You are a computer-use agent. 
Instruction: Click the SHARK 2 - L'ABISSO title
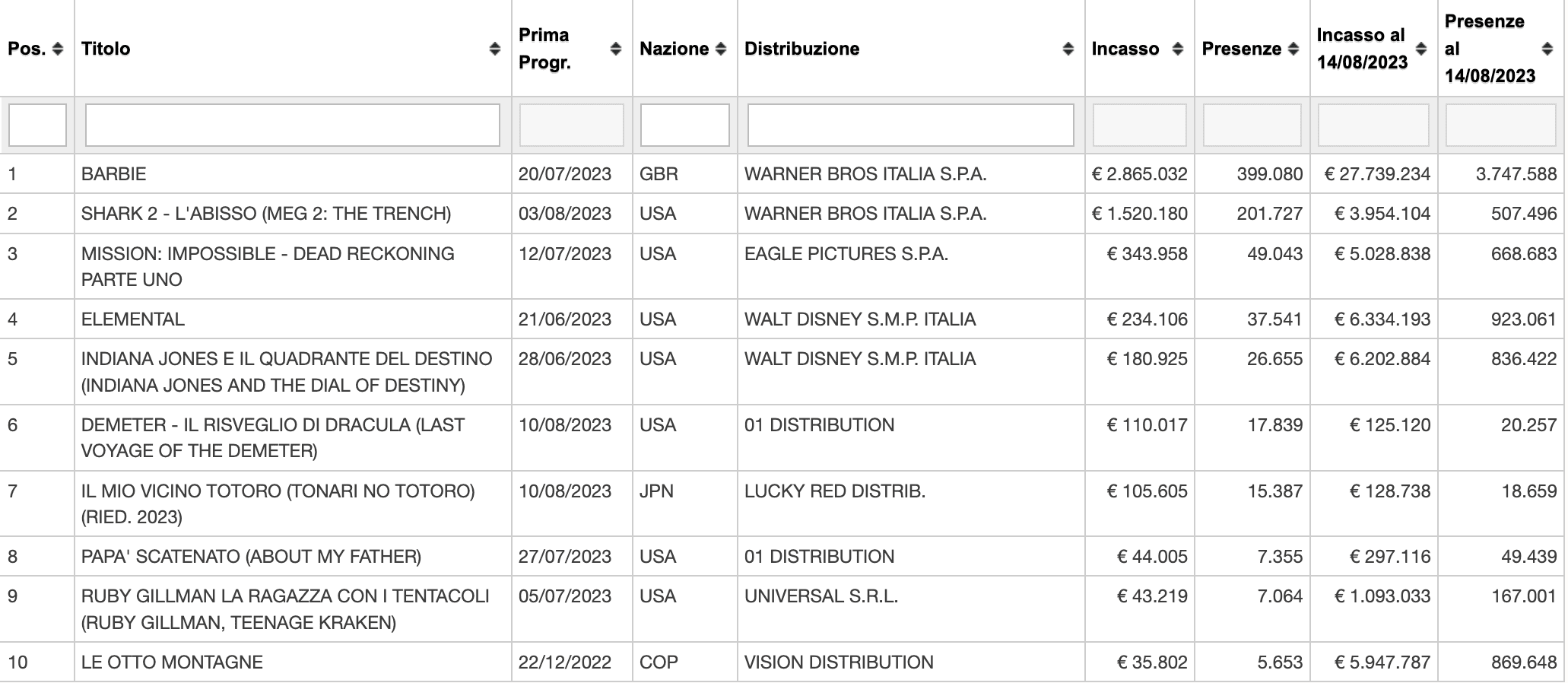coord(266,214)
